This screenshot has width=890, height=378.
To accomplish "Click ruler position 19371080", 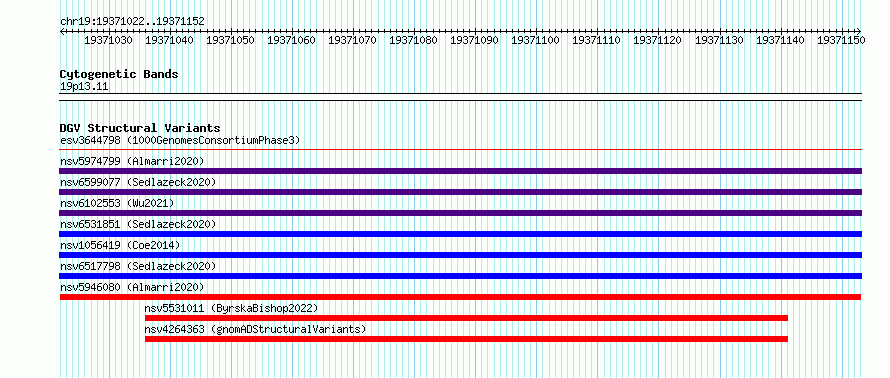I will click(x=413, y=40).
